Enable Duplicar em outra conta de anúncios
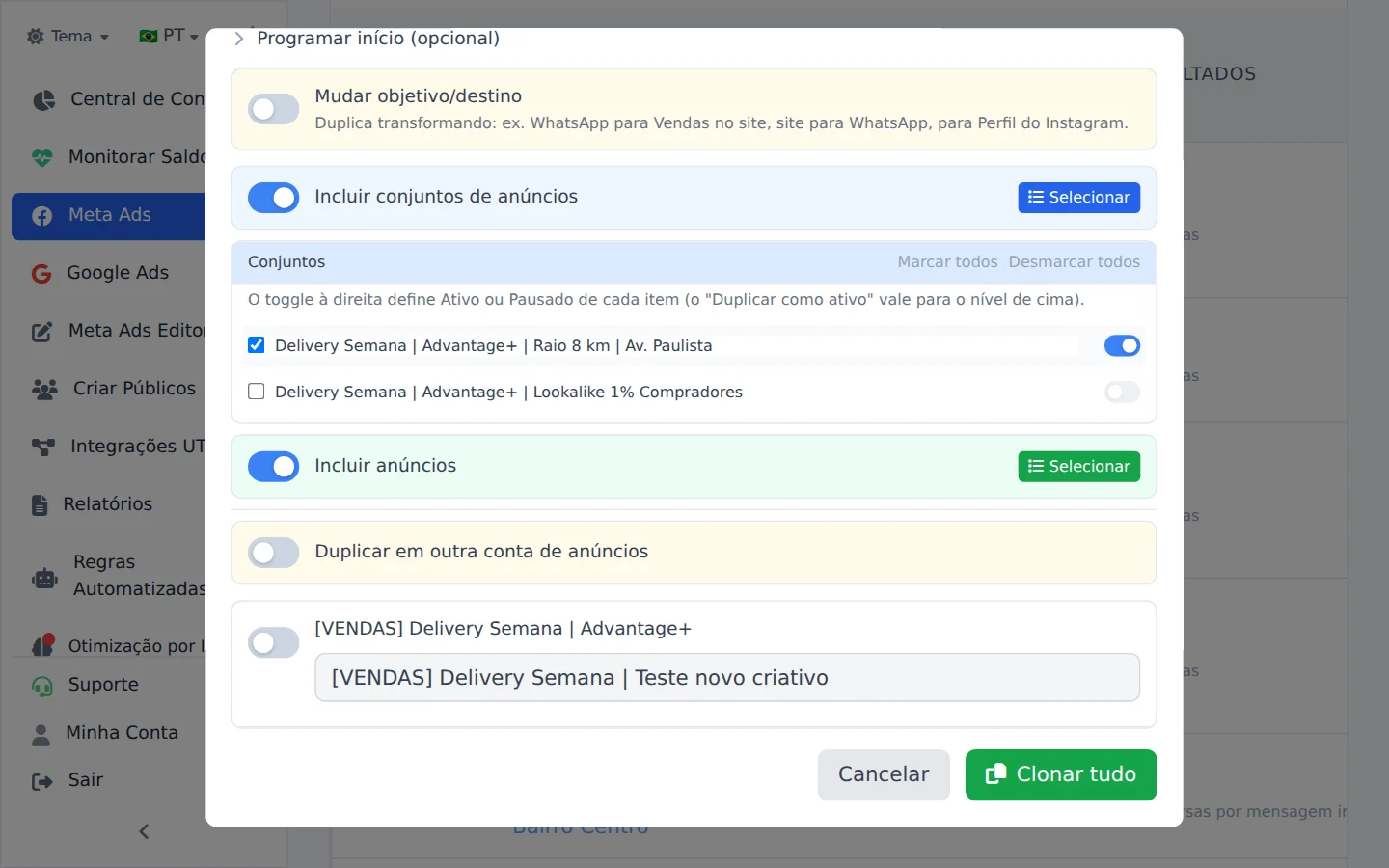This screenshot has height=868, width=1389. coord(273,553)
